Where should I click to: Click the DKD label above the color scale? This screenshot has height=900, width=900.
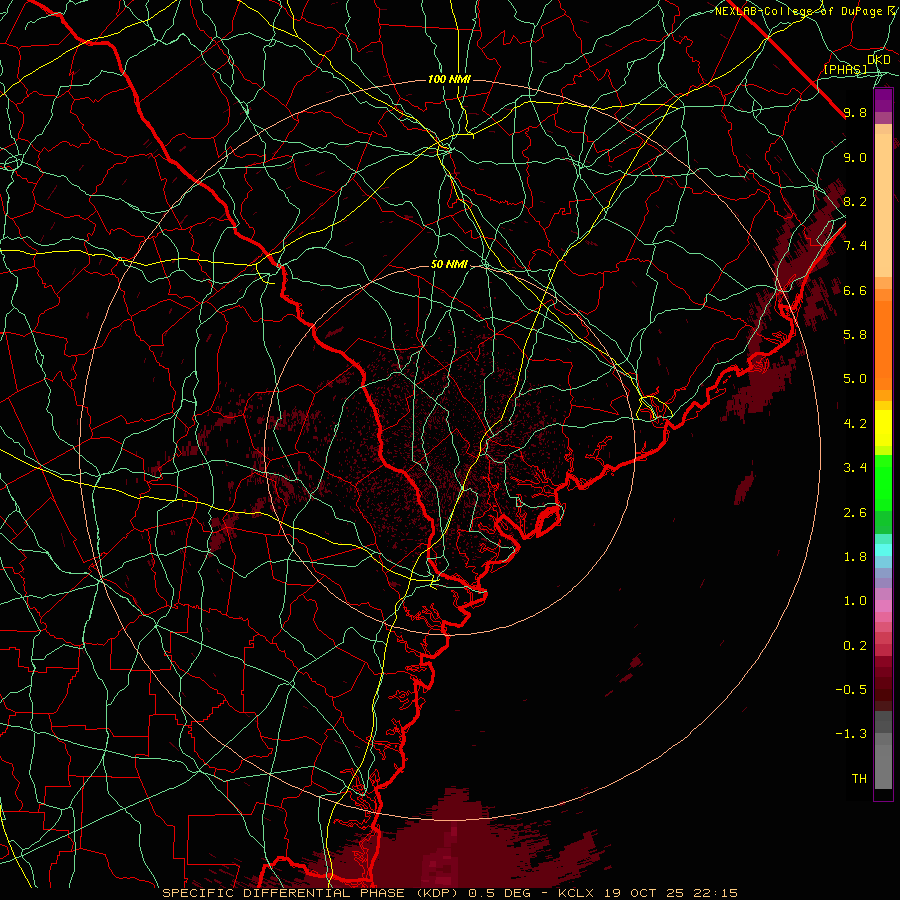[x=879, y=60]
